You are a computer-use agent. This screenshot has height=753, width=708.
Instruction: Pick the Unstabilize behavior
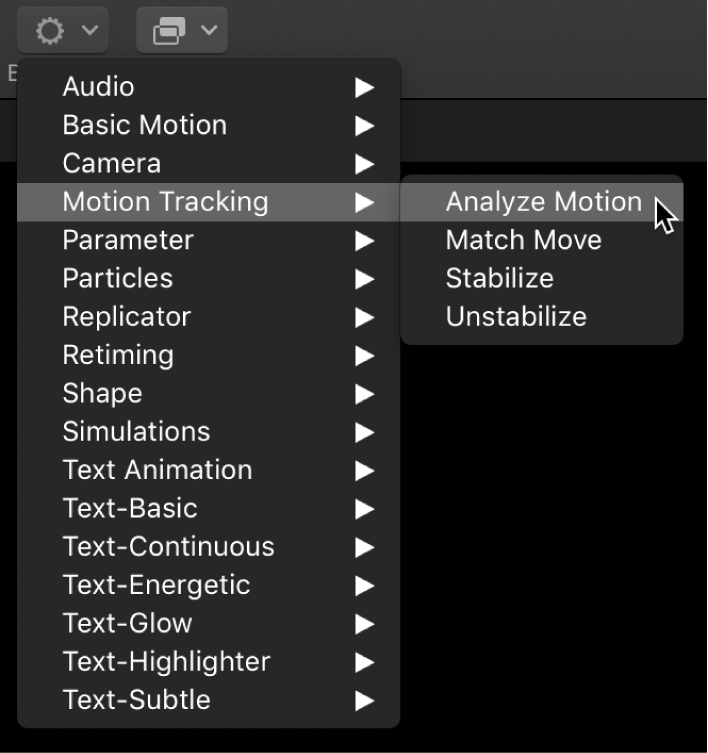coord(515,317)
